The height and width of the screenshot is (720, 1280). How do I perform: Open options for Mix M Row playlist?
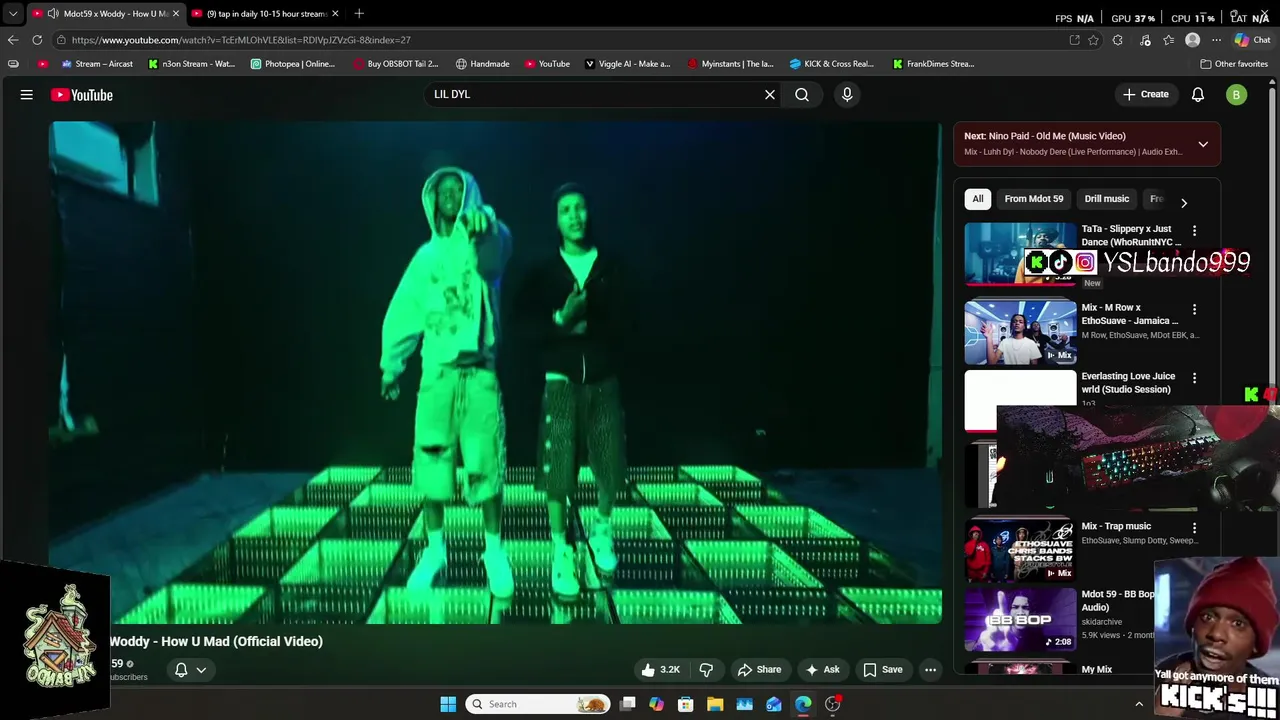point(1194,310)
